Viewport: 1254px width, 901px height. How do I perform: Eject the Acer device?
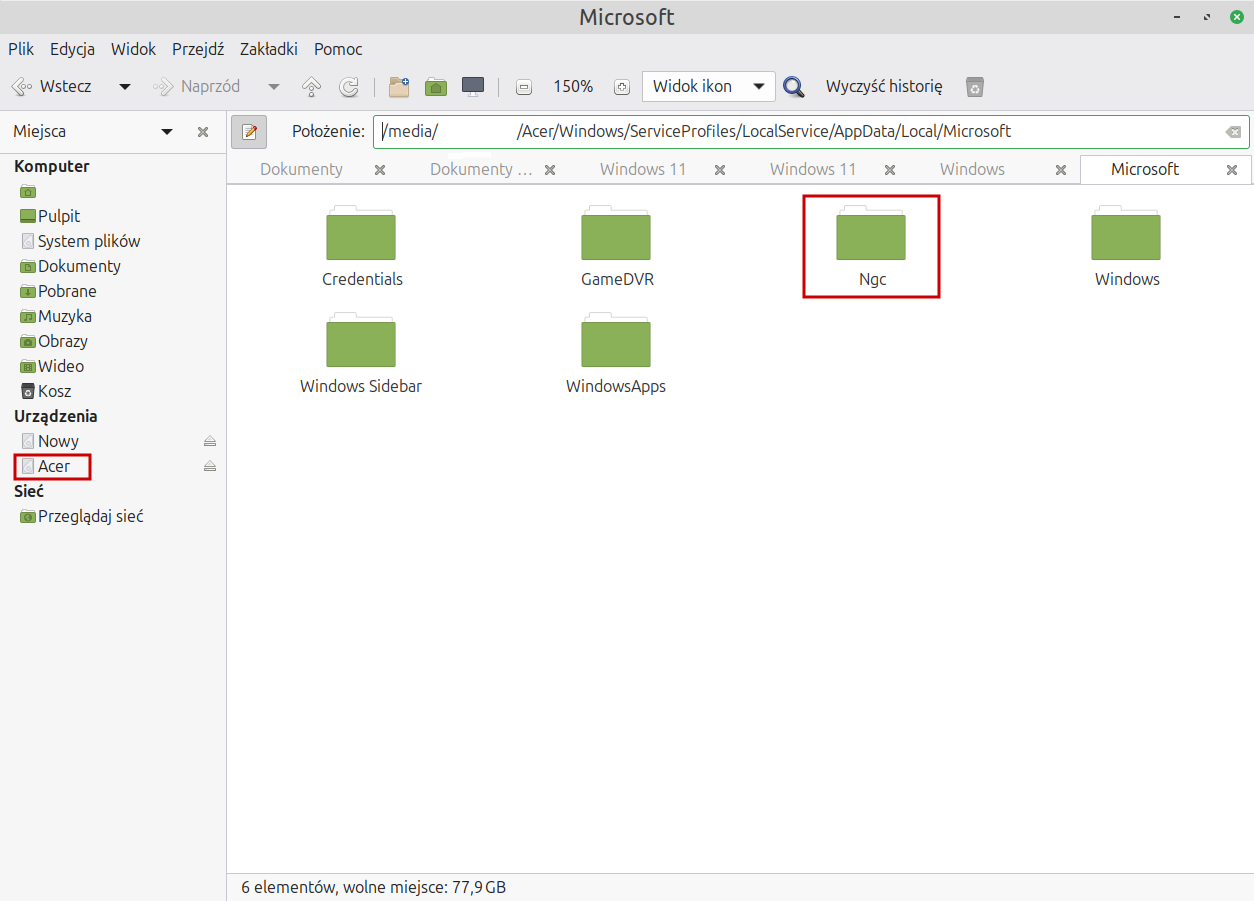click(210, 466)
